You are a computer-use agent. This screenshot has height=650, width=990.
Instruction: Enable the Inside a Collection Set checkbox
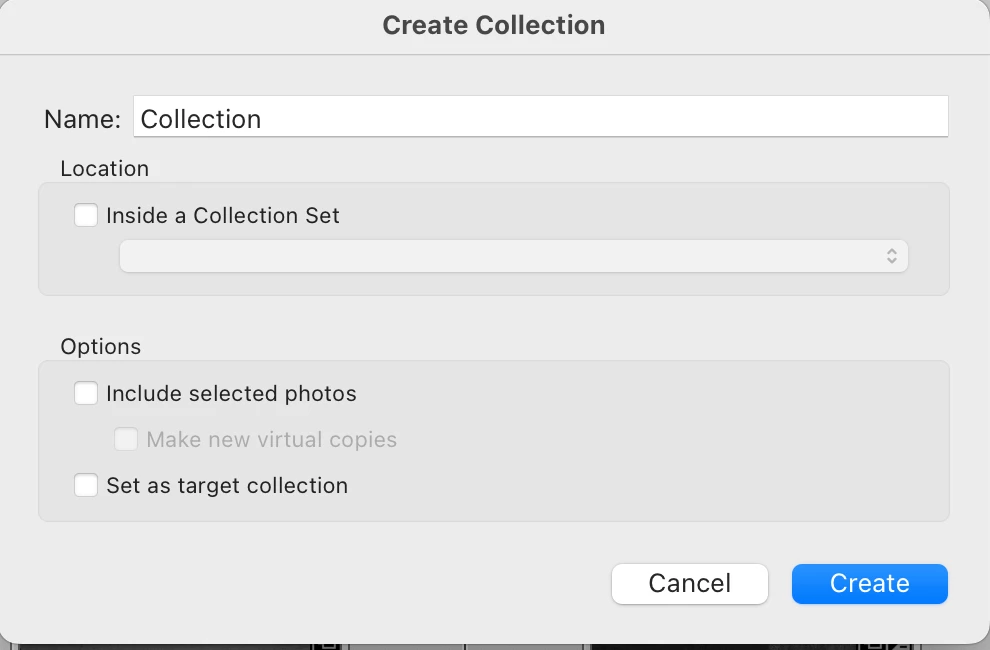point(86,215)
